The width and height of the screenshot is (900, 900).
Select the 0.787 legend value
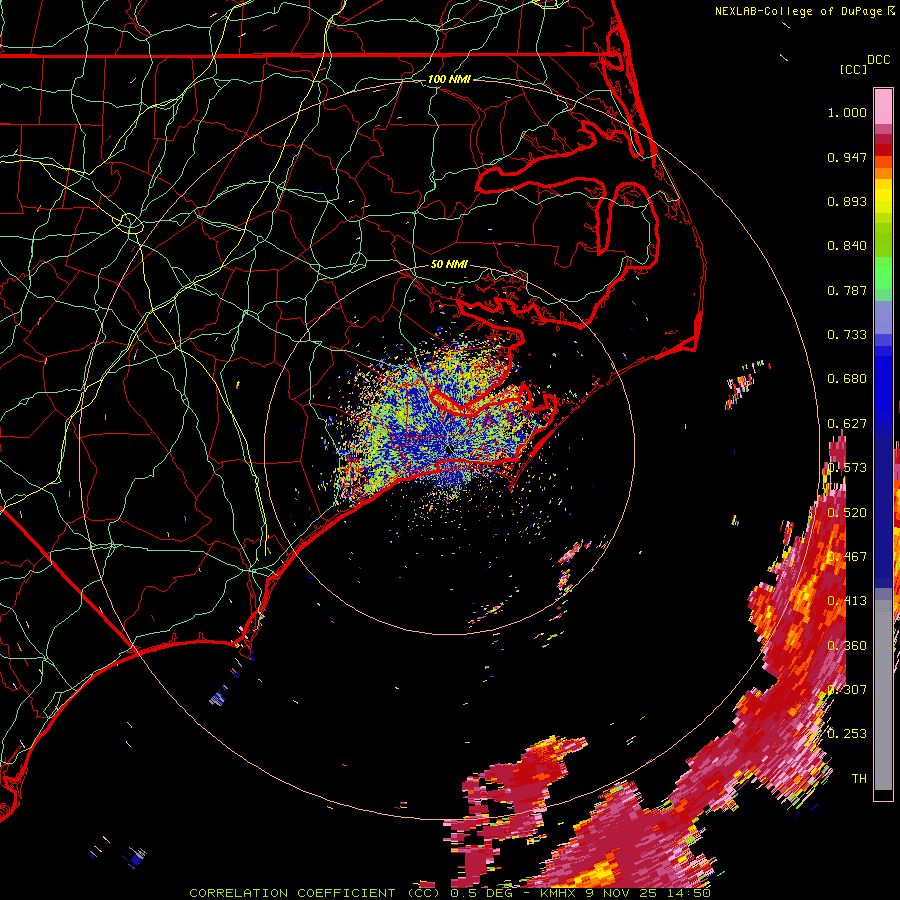click(x=847, y=290)
